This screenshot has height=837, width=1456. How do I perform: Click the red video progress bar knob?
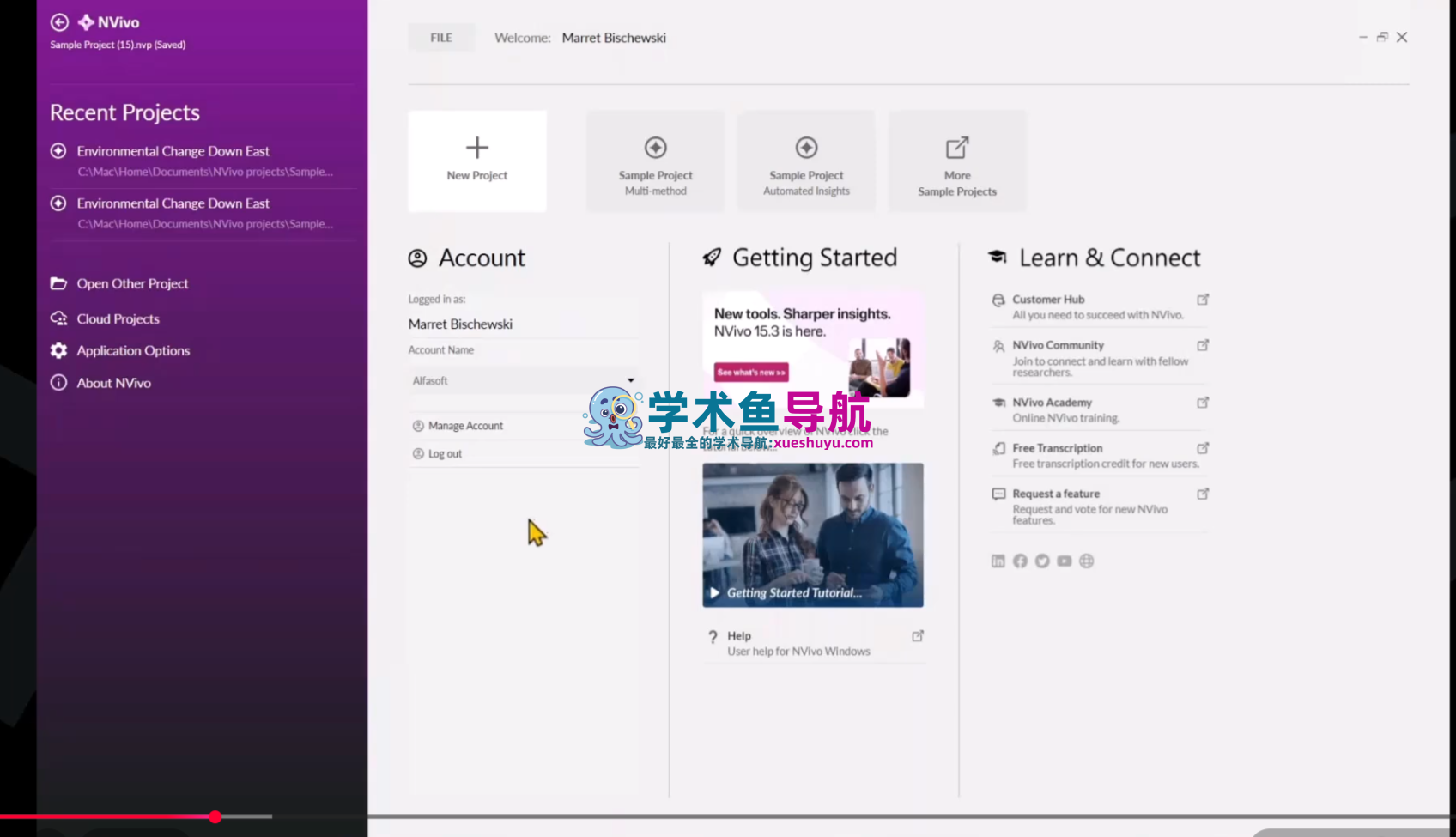(215, 816)
